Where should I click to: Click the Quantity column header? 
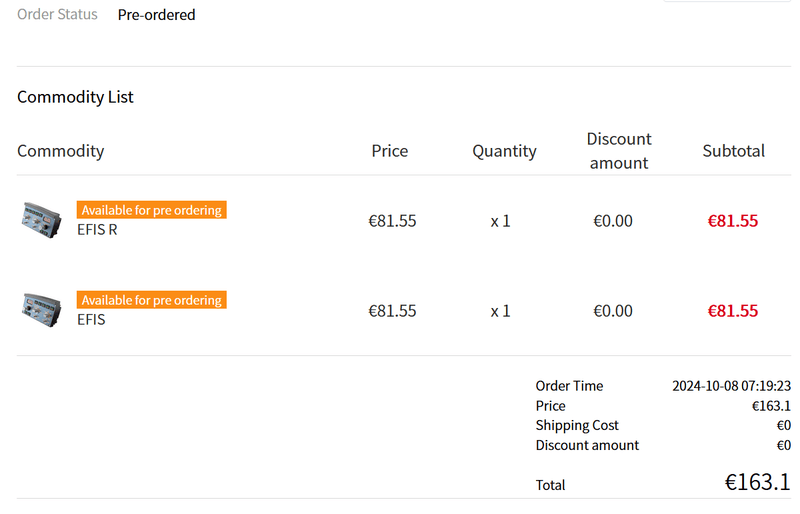[504, 151]
